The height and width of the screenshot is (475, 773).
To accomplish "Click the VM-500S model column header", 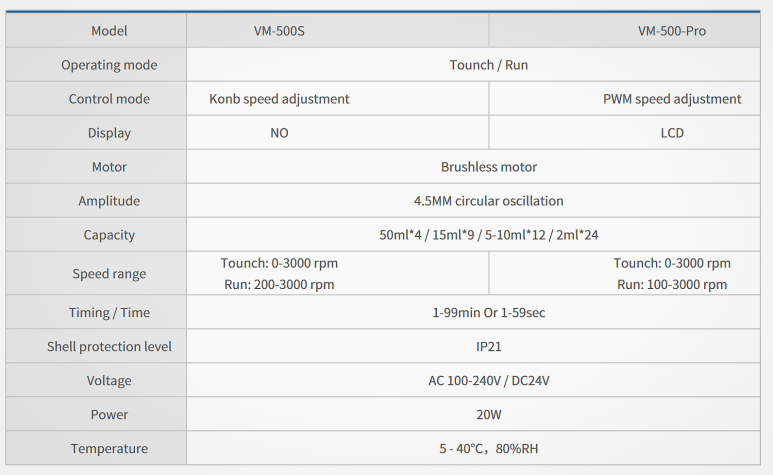I will (x=279, y=31).
